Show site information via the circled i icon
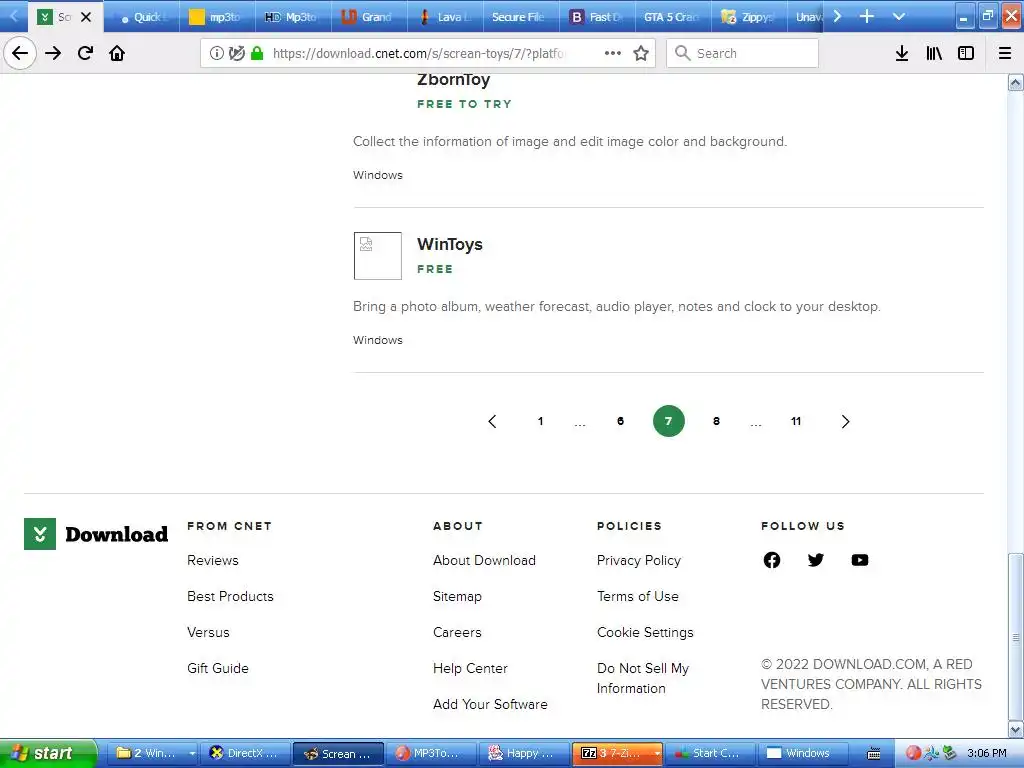 (x=217, y=54)
